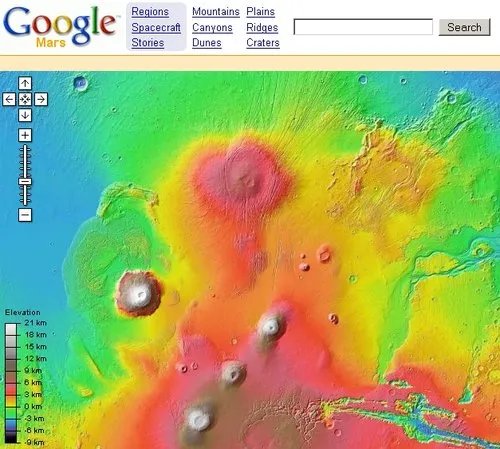Zoom in with the plus button
Image resolution: width=500 pixels, height=449 pixels.
25,135
